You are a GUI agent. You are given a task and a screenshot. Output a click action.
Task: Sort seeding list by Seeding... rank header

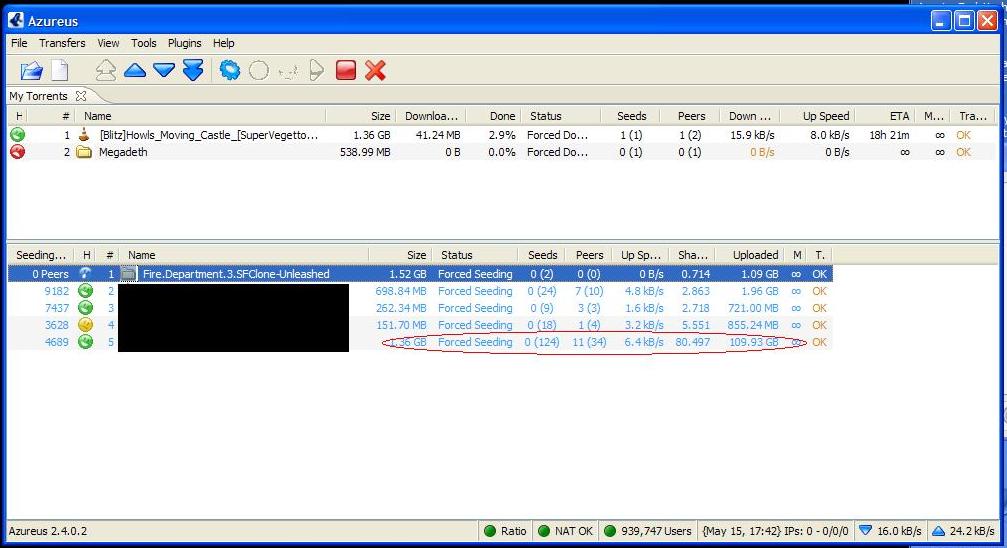point(40,255)
